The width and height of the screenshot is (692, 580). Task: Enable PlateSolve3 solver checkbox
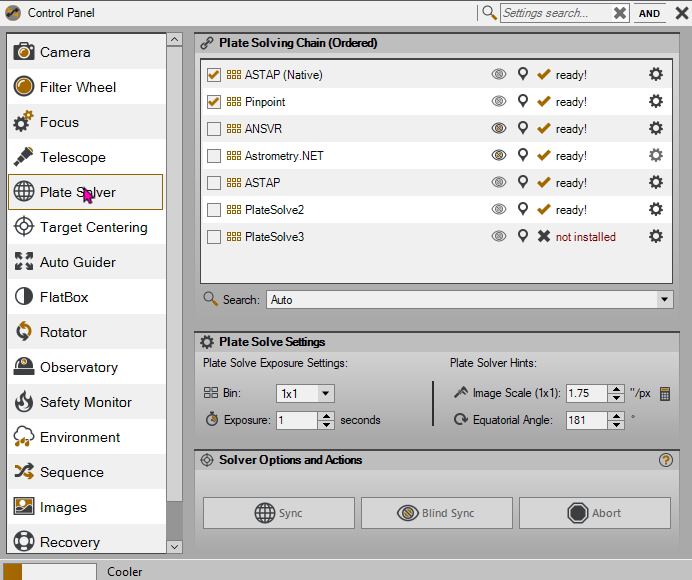214,237
